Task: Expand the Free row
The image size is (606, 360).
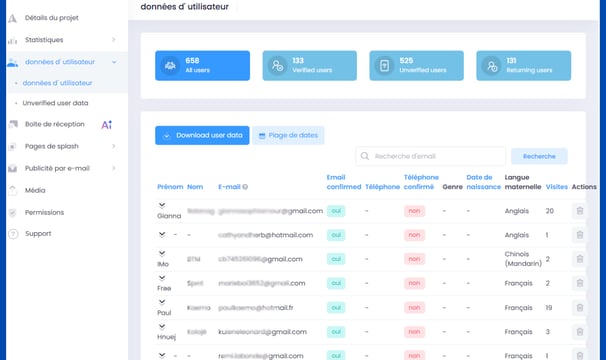Action: tap(162, 278)
